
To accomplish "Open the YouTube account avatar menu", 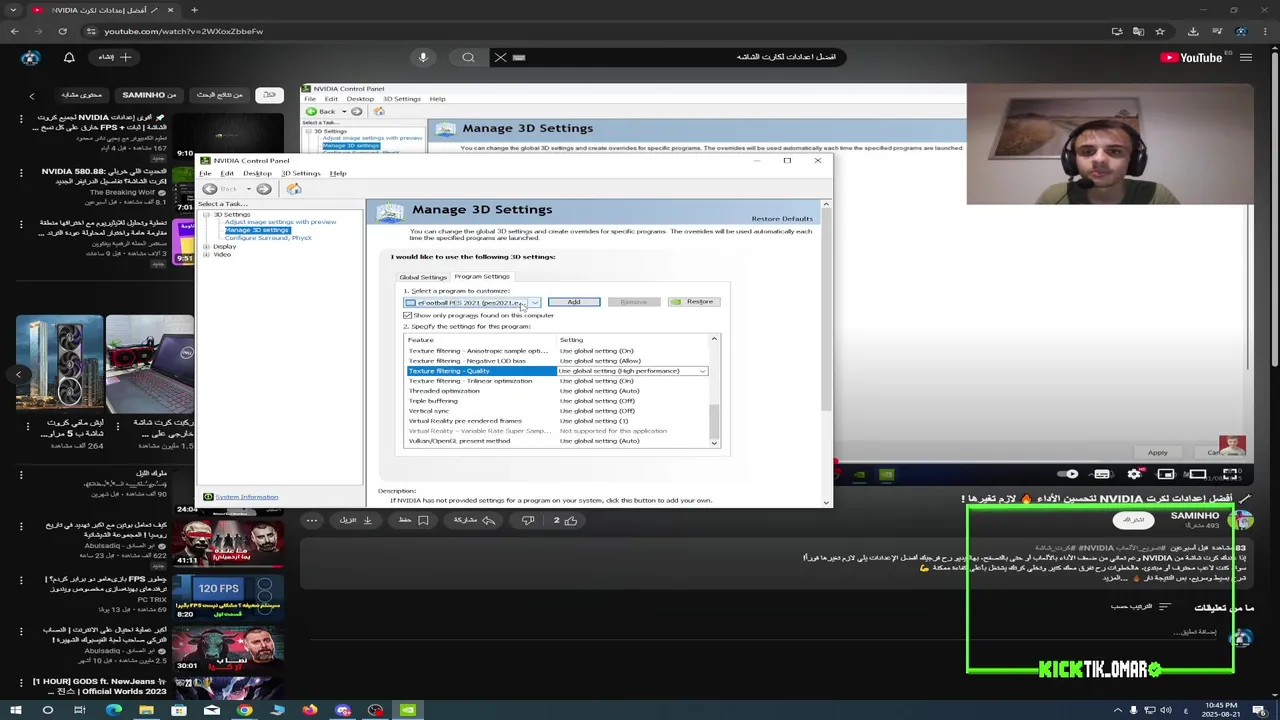I will click(30, 57).
